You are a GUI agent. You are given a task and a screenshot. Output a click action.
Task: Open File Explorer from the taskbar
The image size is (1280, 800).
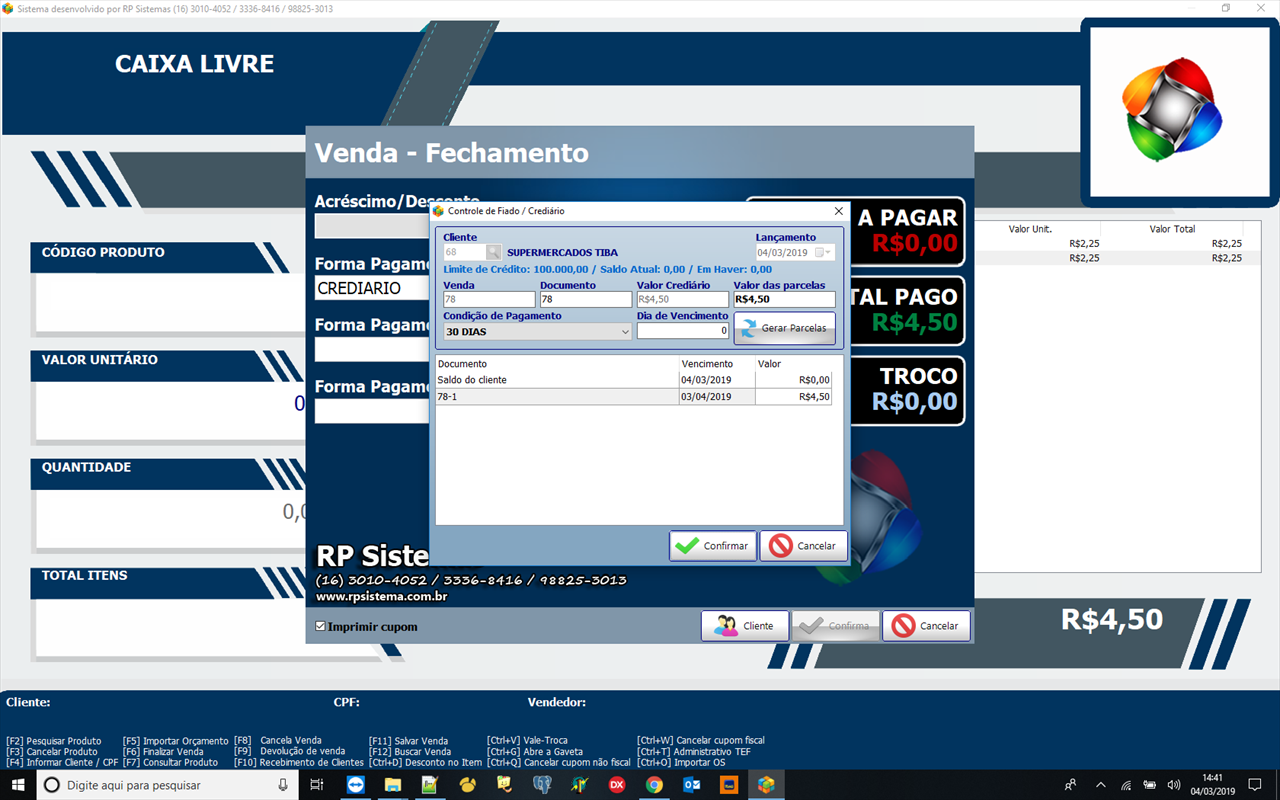coord(393,785)
